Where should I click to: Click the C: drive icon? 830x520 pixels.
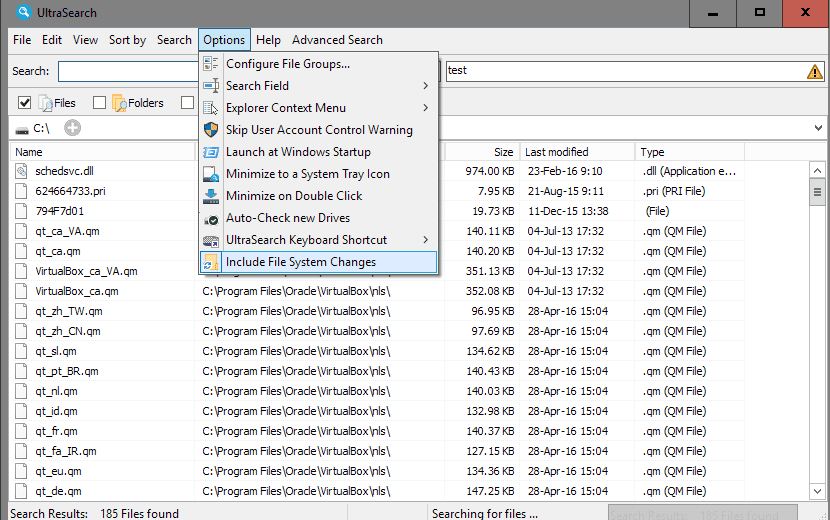[22, 129]
